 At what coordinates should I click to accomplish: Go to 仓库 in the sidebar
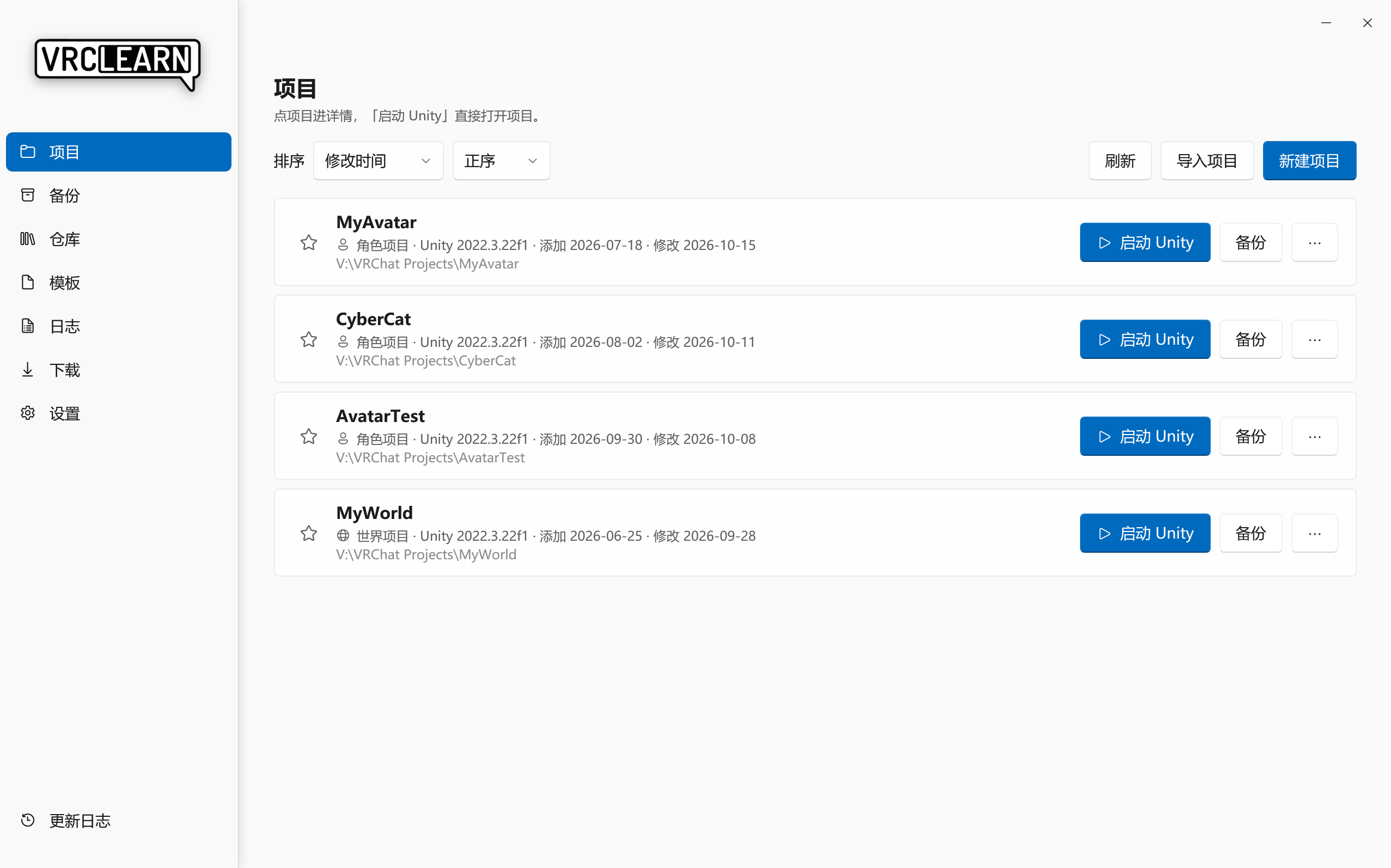(x=118, y=240)
